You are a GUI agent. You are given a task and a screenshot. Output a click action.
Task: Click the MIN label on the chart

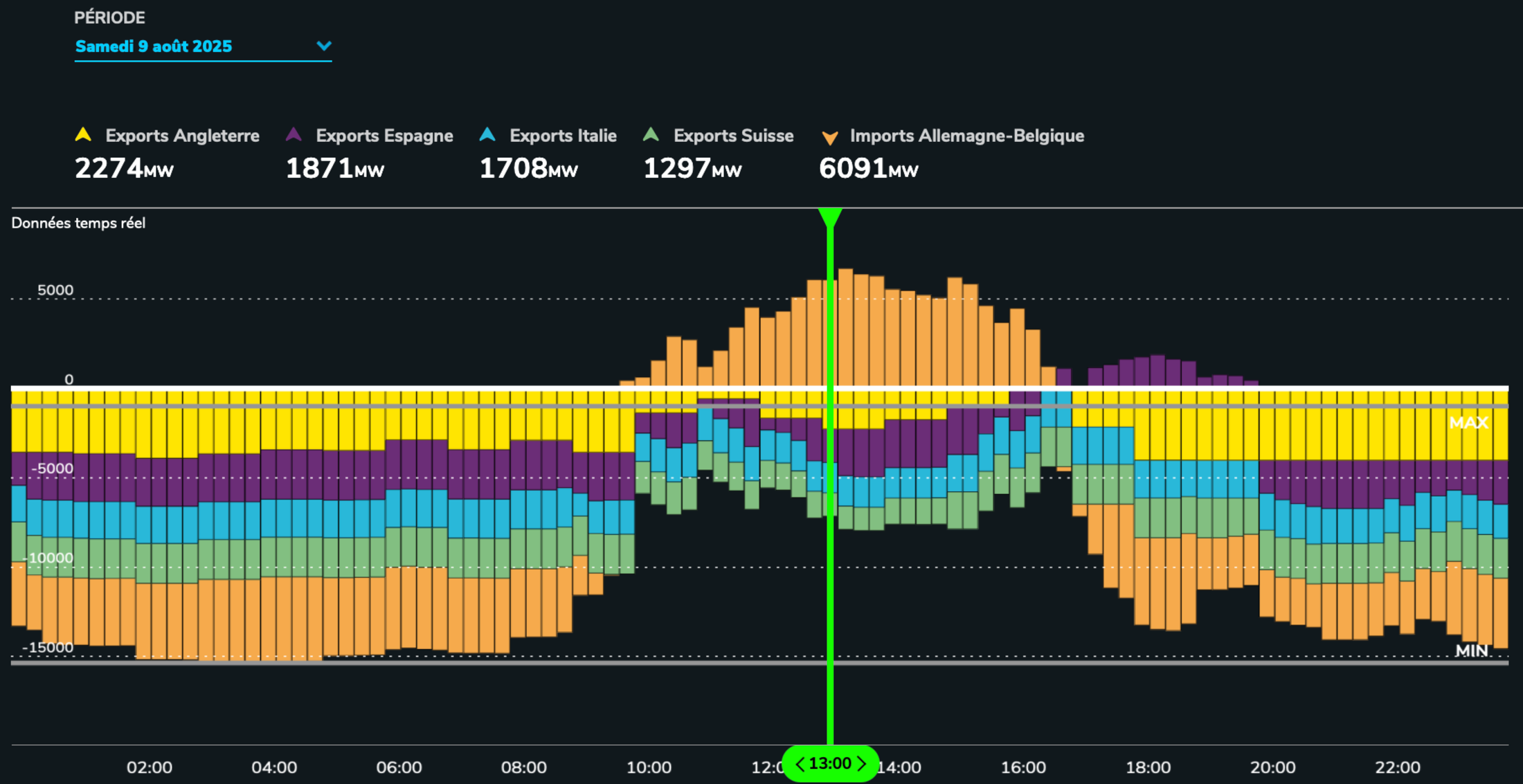[1471, 650]
